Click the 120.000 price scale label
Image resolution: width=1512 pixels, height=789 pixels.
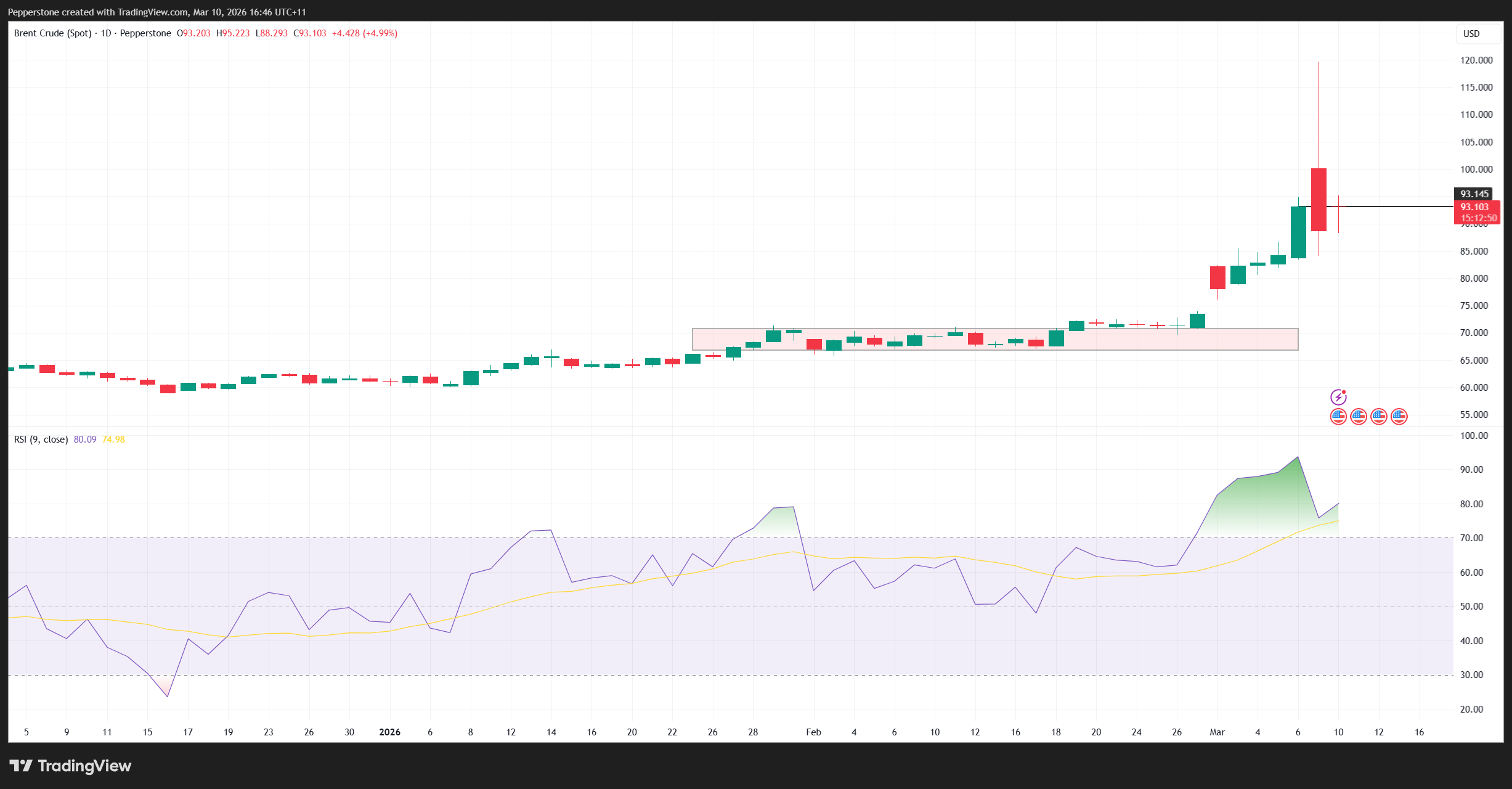(1476, 60)
